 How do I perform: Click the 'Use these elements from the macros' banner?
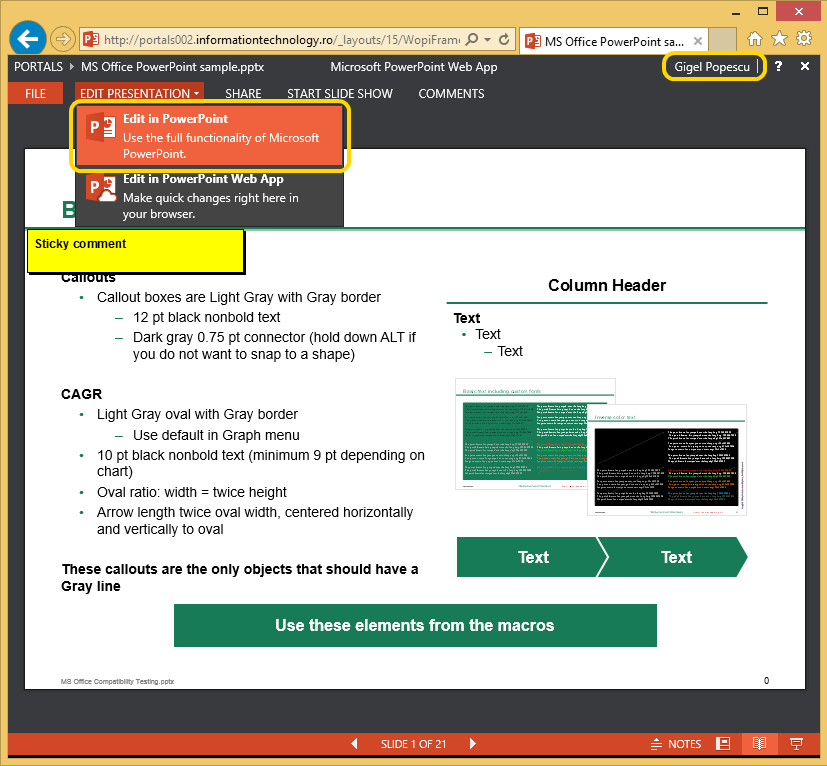[415, 625]
